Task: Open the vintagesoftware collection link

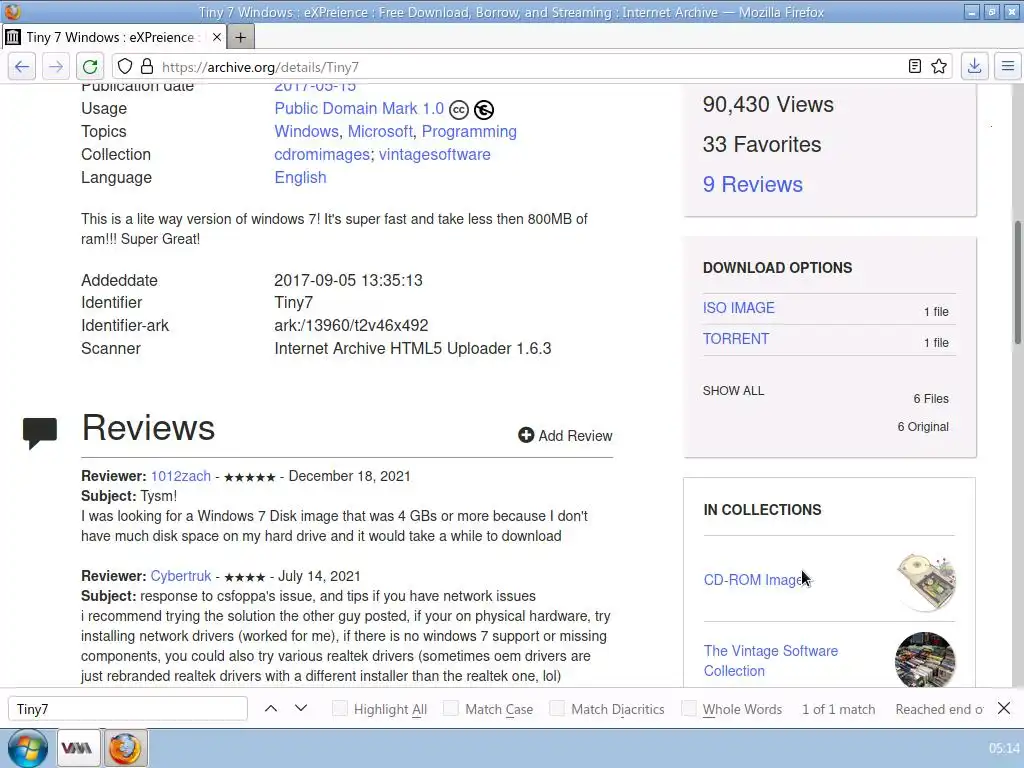Action: (435, 155)
